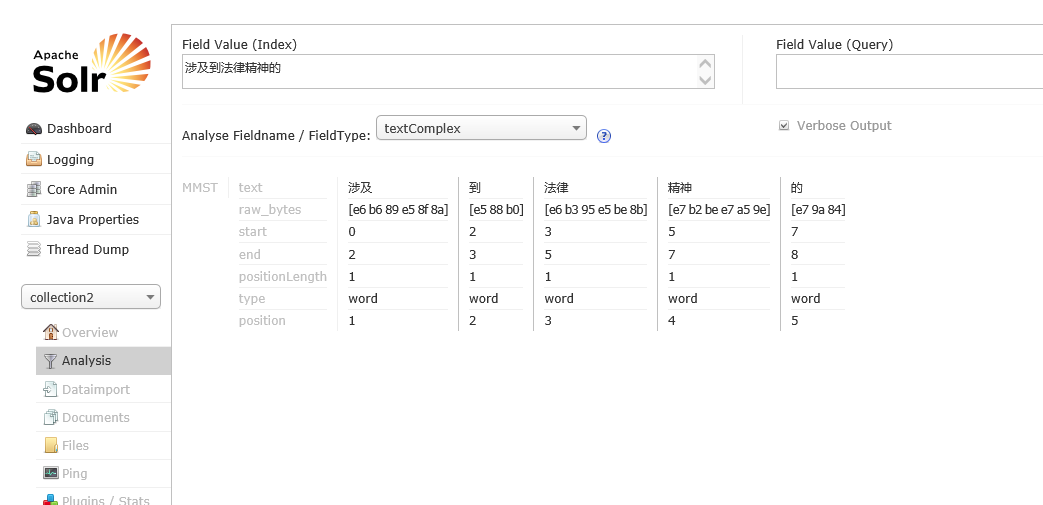This screenshot has height=505, width=1043.
Task: Open the Files link
Action: [75, 445]
